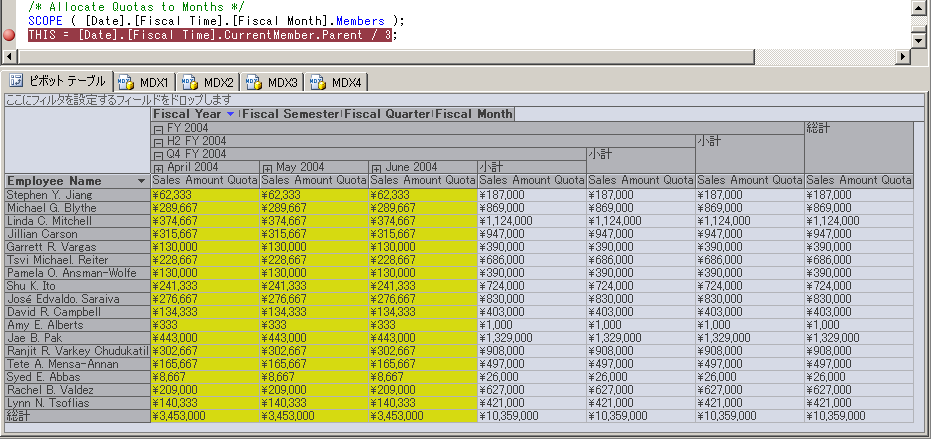The width and height of the screenshot is (931, 439).
Task: Expand the June 2004 column
Action: pyautogui.click(x=376, y=168)
